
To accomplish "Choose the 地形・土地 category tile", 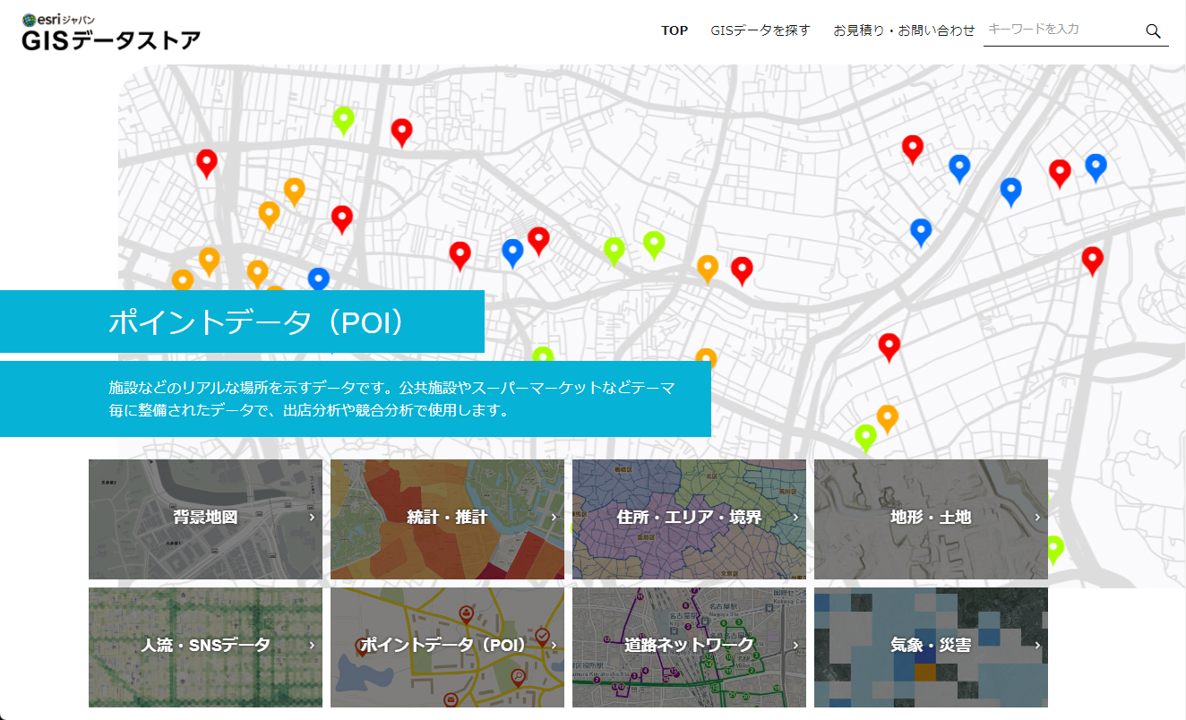I will coord(930,518).
